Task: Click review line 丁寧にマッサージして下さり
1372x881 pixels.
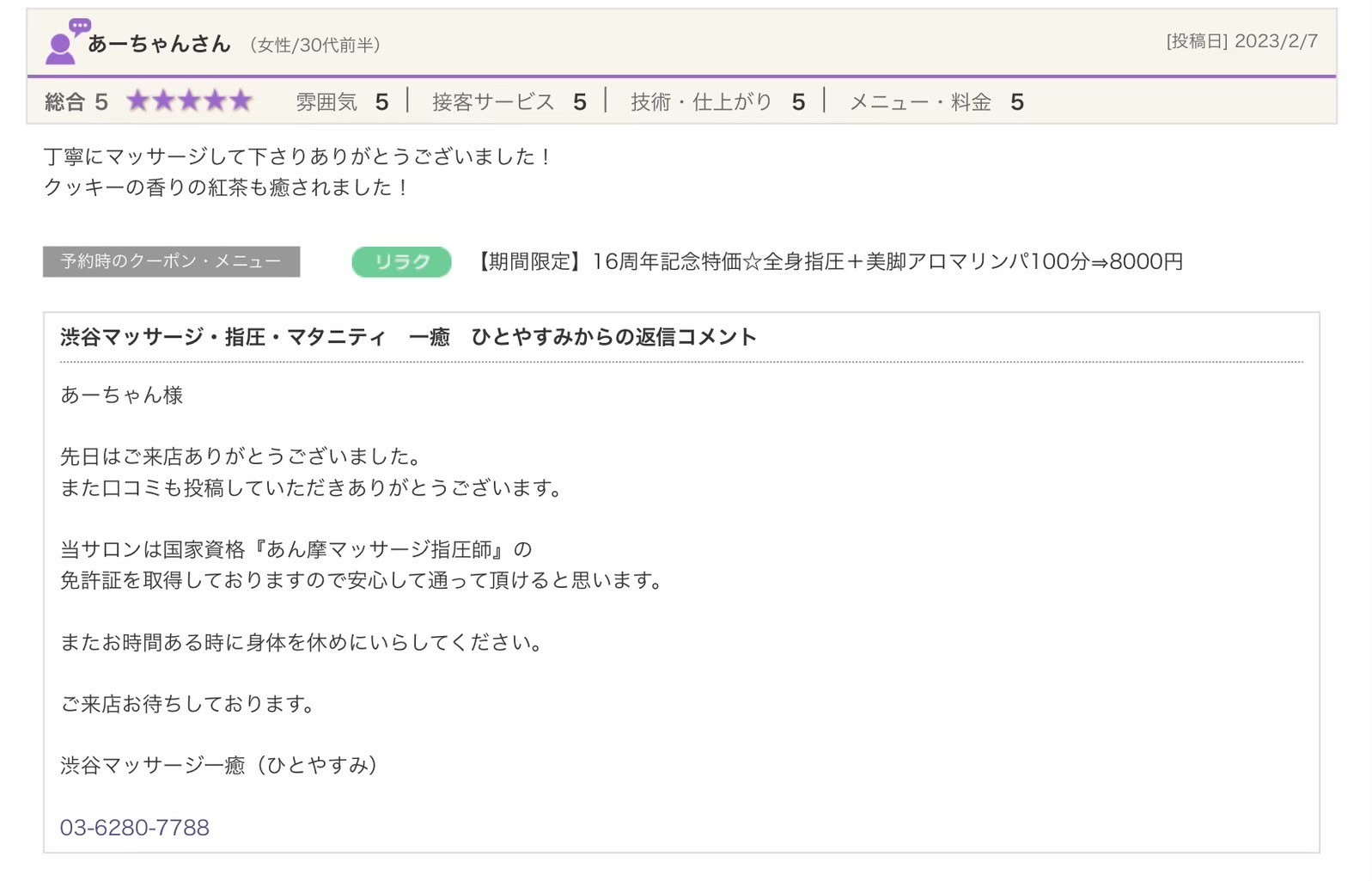Action: 297,156
